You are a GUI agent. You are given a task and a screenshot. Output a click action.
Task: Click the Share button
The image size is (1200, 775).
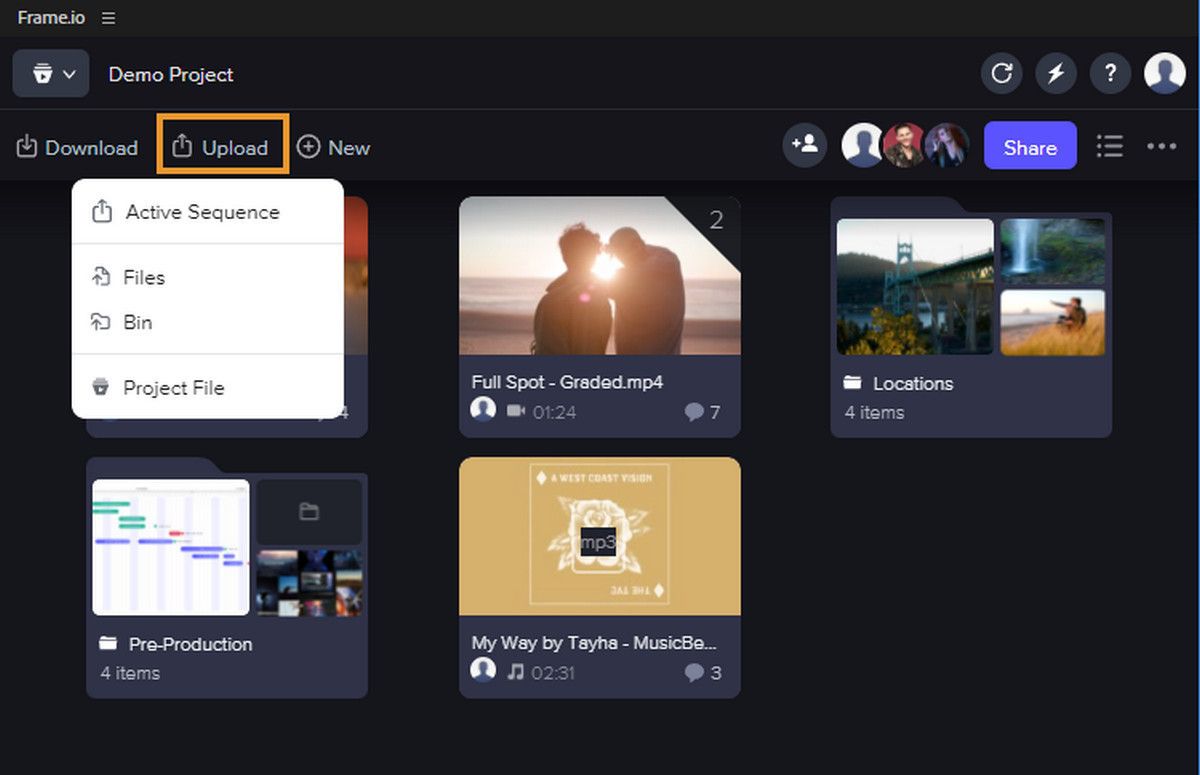[x=1030, y=146]
